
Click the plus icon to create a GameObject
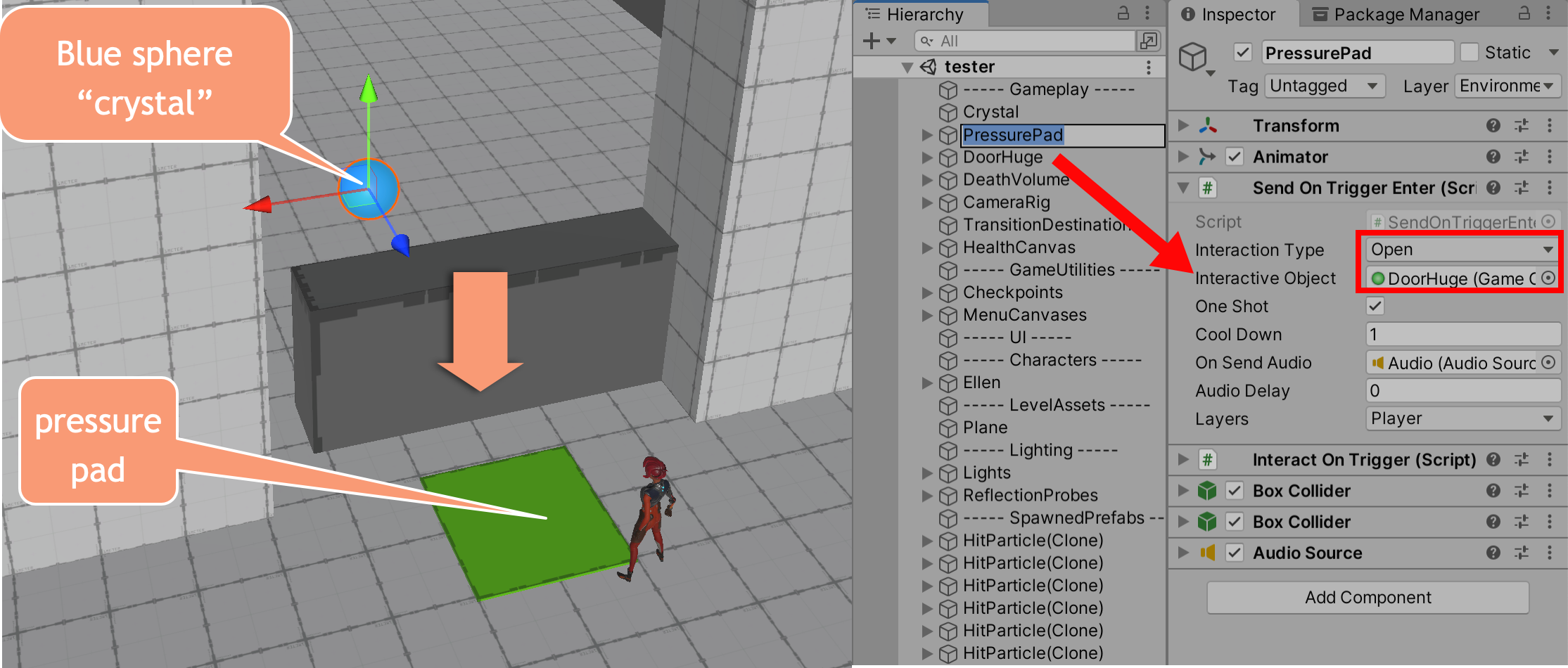[871, 40]
